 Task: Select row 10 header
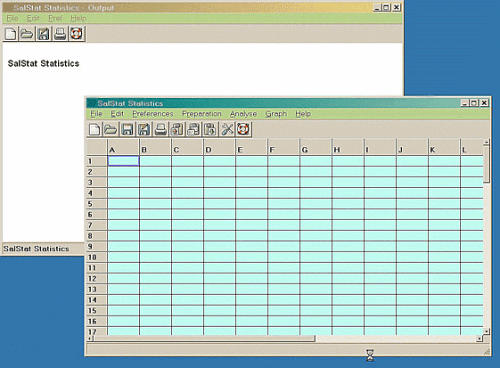(x=97, y=257)
